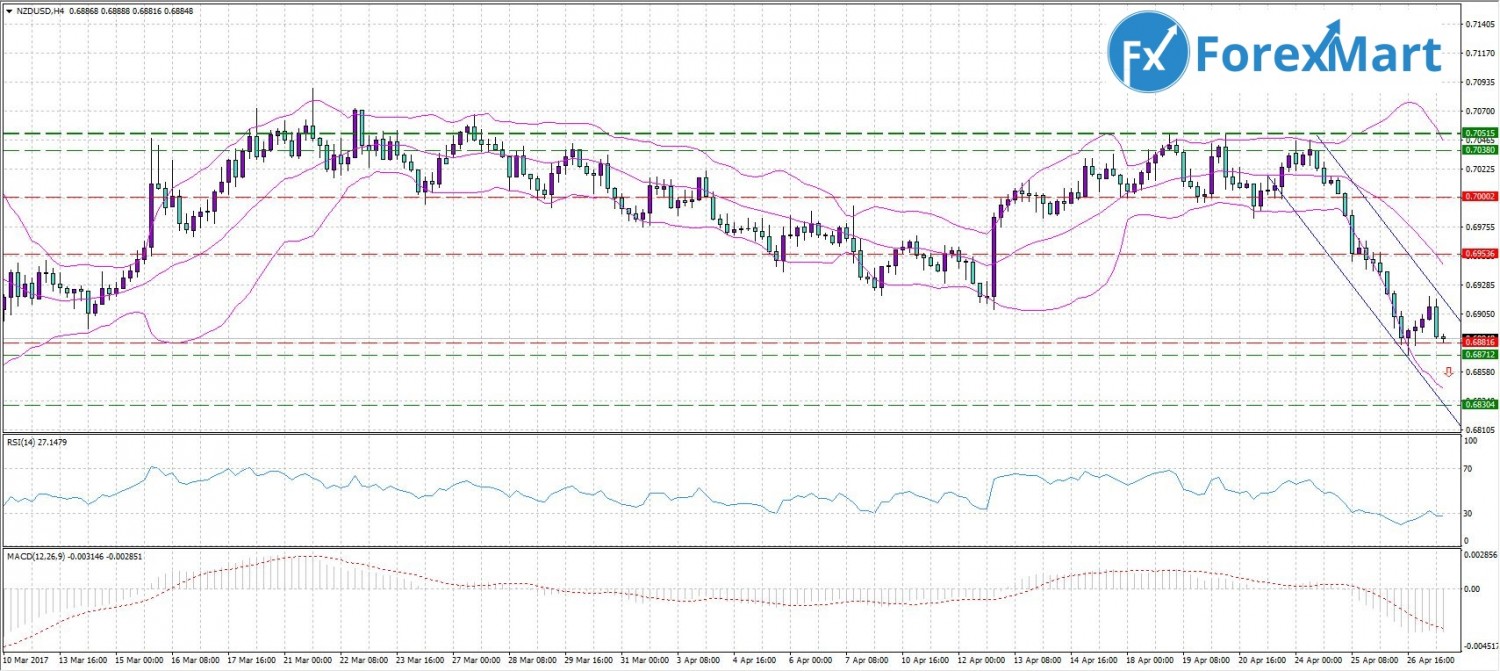The height and width of the screenshot is (671, 1500).
Task: Click the green 0.68304 target level label
Action: pyautogui.click(x=1479, y=405)
